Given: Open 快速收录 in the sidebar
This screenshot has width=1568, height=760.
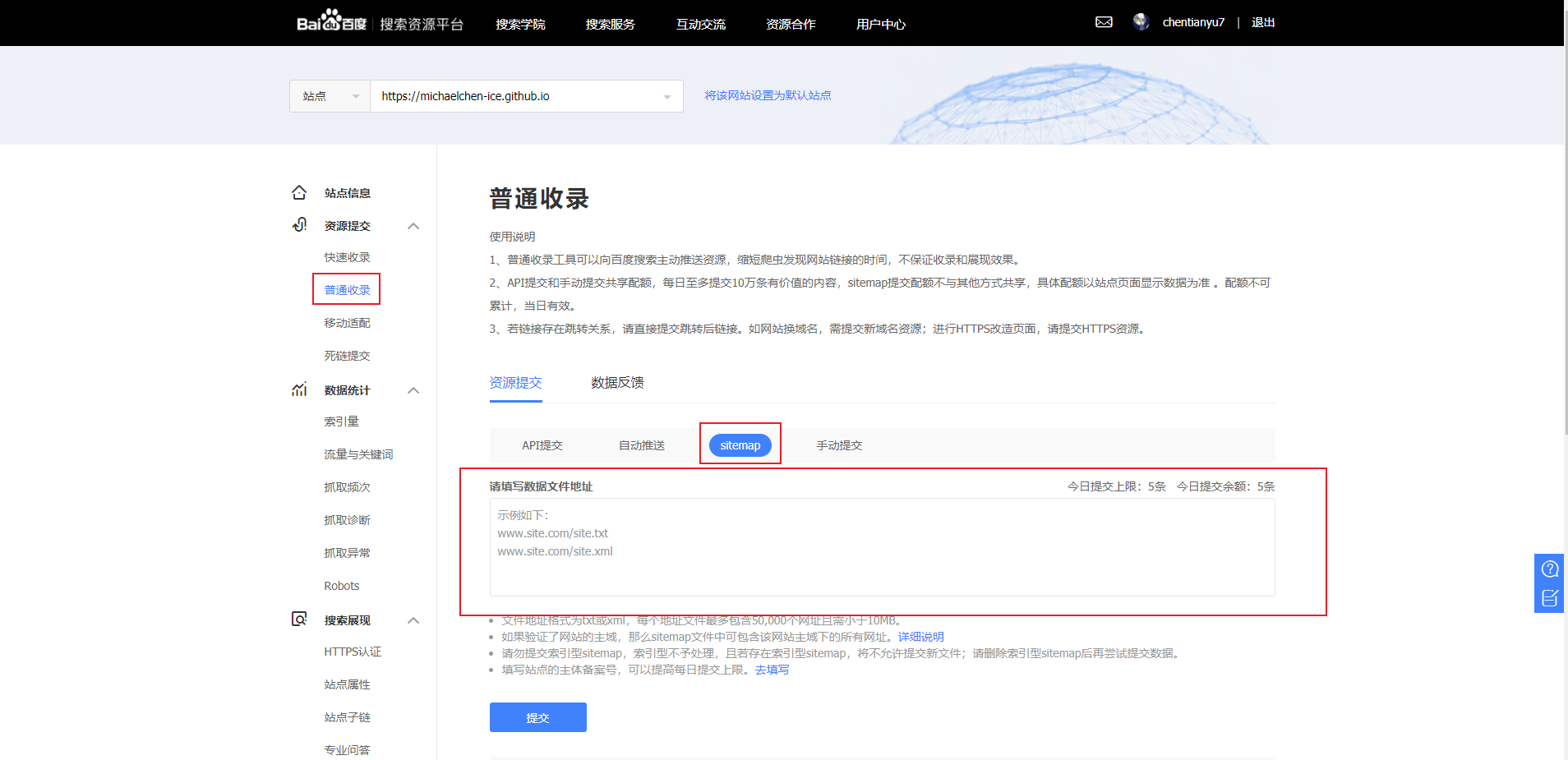Looking at the screenshot, I should click(348, 257).
